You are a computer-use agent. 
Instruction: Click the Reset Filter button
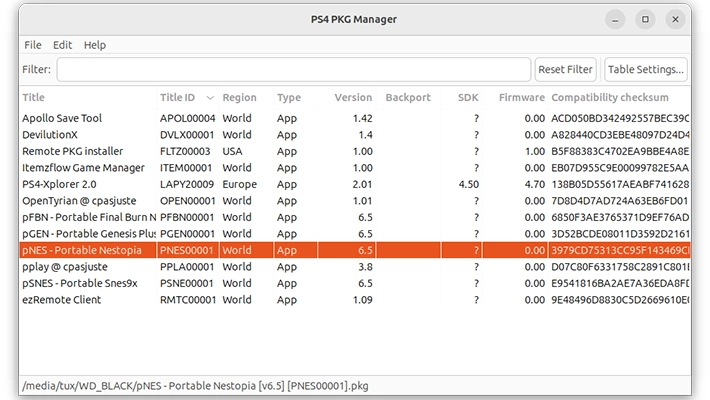pos(565,69)
